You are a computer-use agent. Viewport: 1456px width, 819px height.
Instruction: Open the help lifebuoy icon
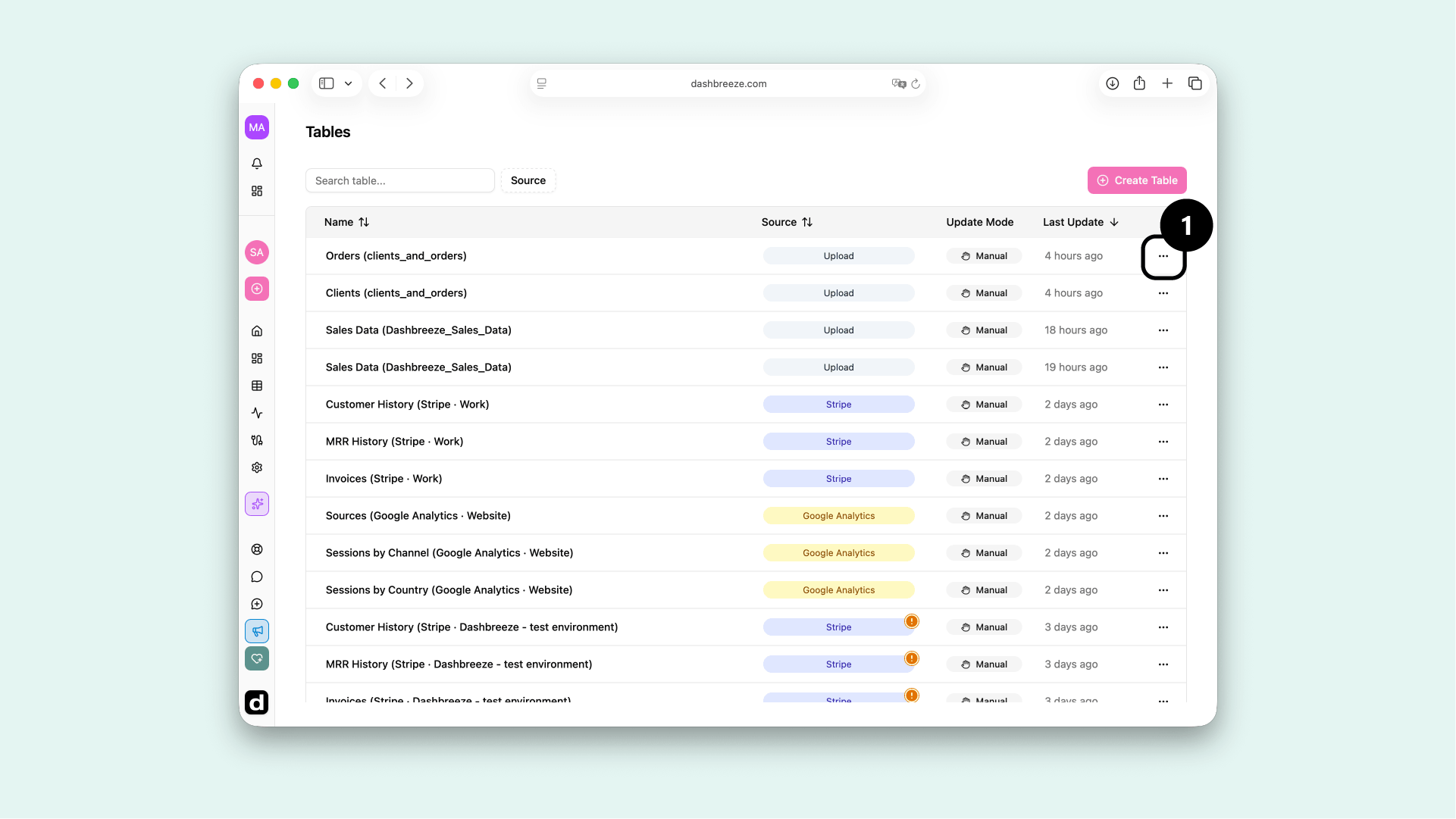pyautogui.click(x=257, y=549)
